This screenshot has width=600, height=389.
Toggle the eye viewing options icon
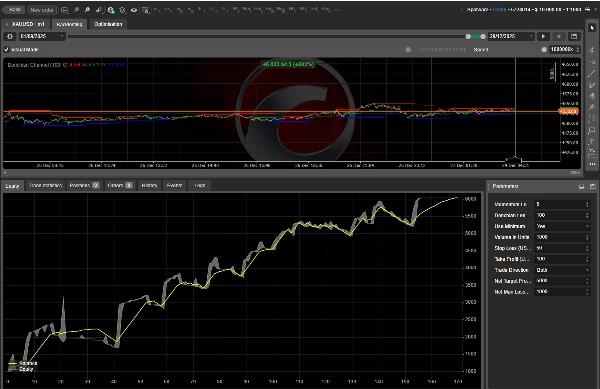point(134,10)
